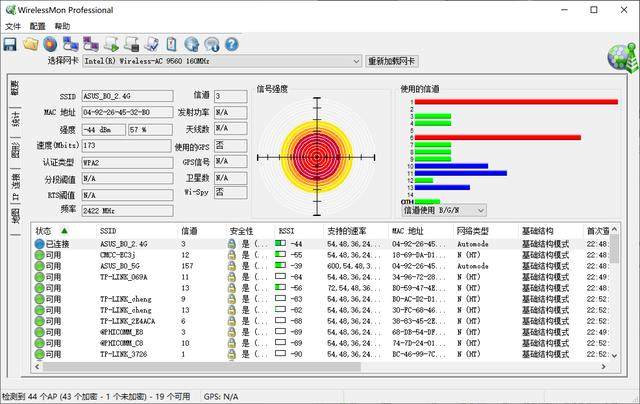Click the blue question mark help icon

coord(231,44)
